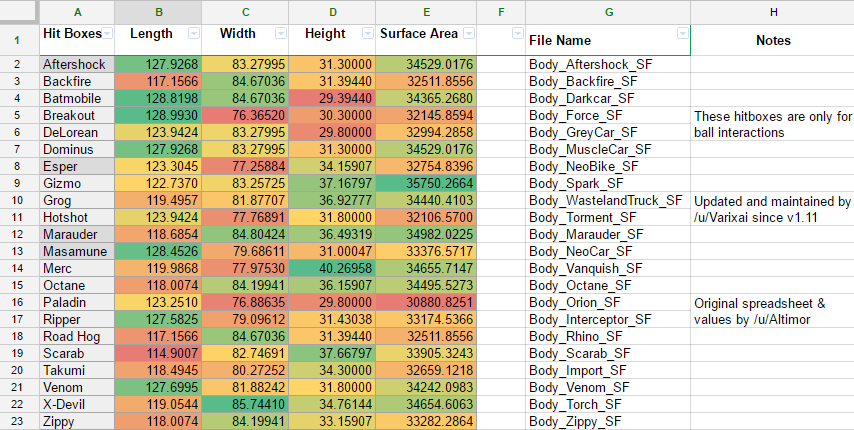This screenshot has width=854, height=430.
Task: Click the Hotshot name cell
Action: point(77,217)
